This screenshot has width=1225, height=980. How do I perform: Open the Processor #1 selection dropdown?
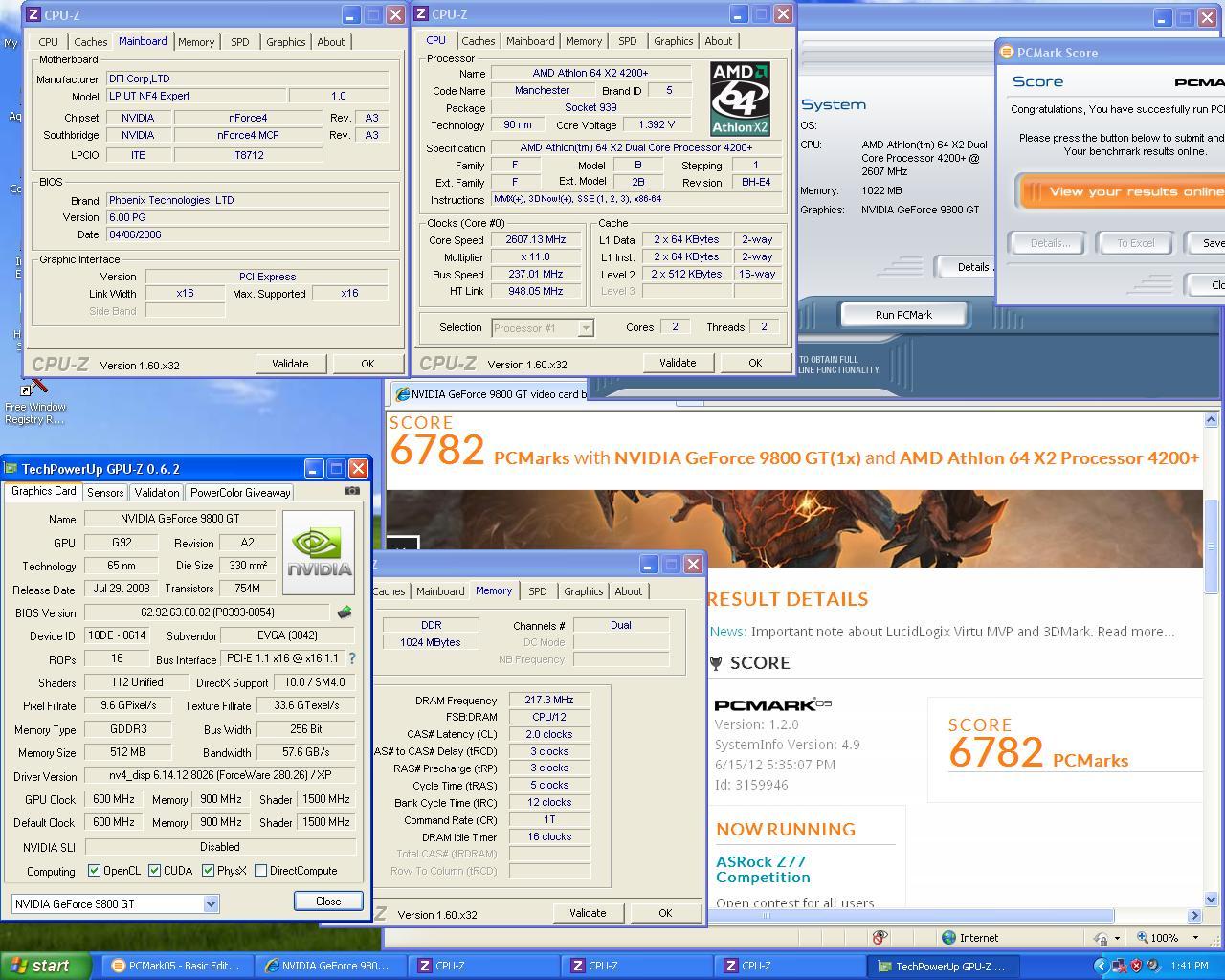coord(586,328)
